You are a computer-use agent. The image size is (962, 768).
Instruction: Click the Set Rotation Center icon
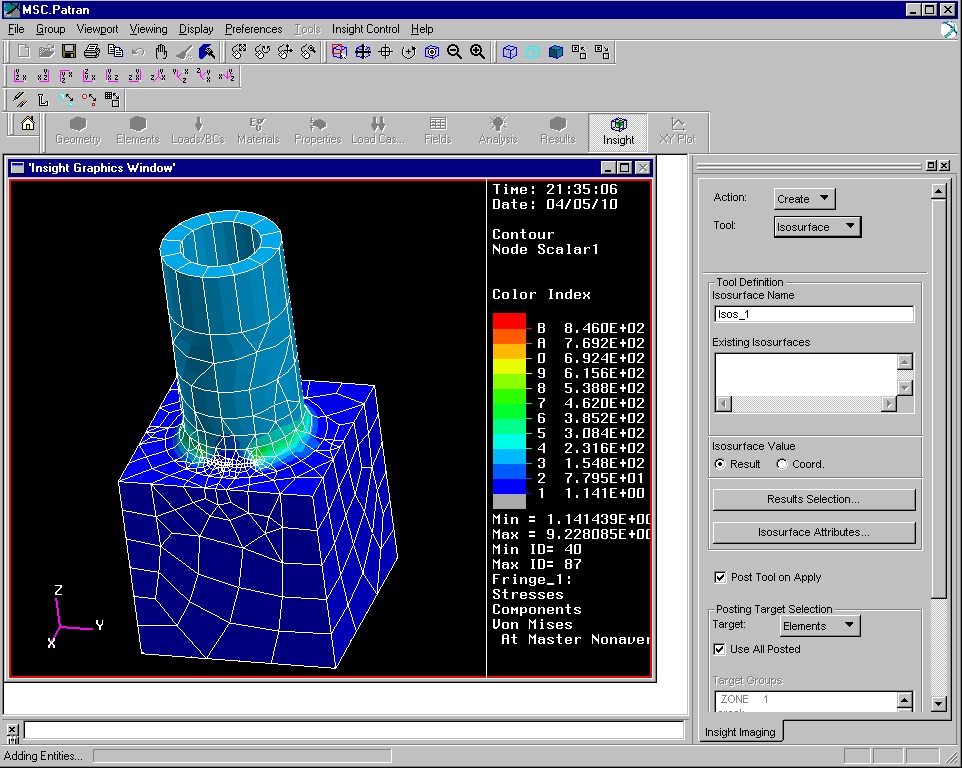(x=409, y=52)
